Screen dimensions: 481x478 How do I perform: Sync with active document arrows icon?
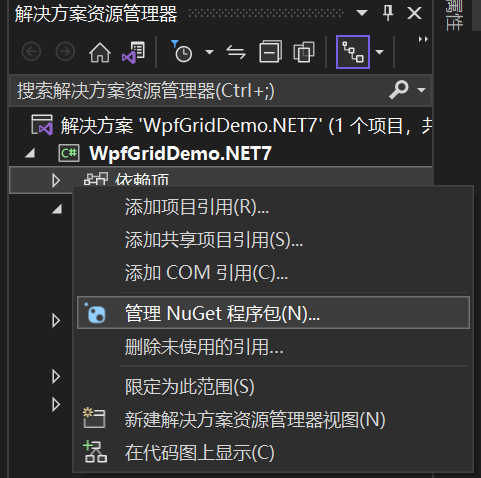(236, 52)
